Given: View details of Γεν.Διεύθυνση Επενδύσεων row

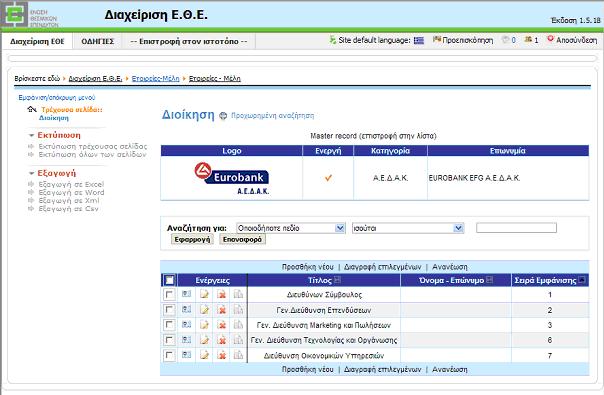Looking at the screenshot, I should pos(186,309).
